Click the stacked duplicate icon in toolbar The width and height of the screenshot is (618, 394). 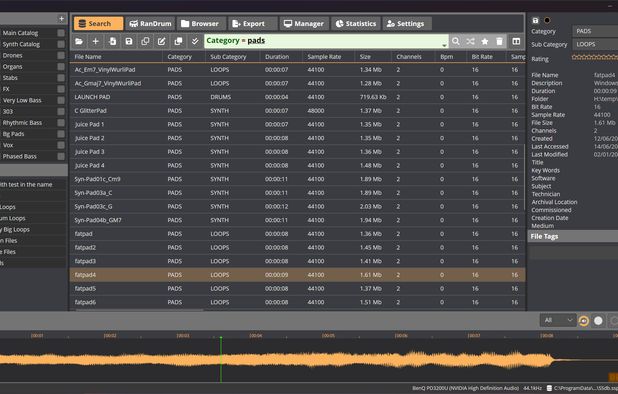(x=178, y=41)
